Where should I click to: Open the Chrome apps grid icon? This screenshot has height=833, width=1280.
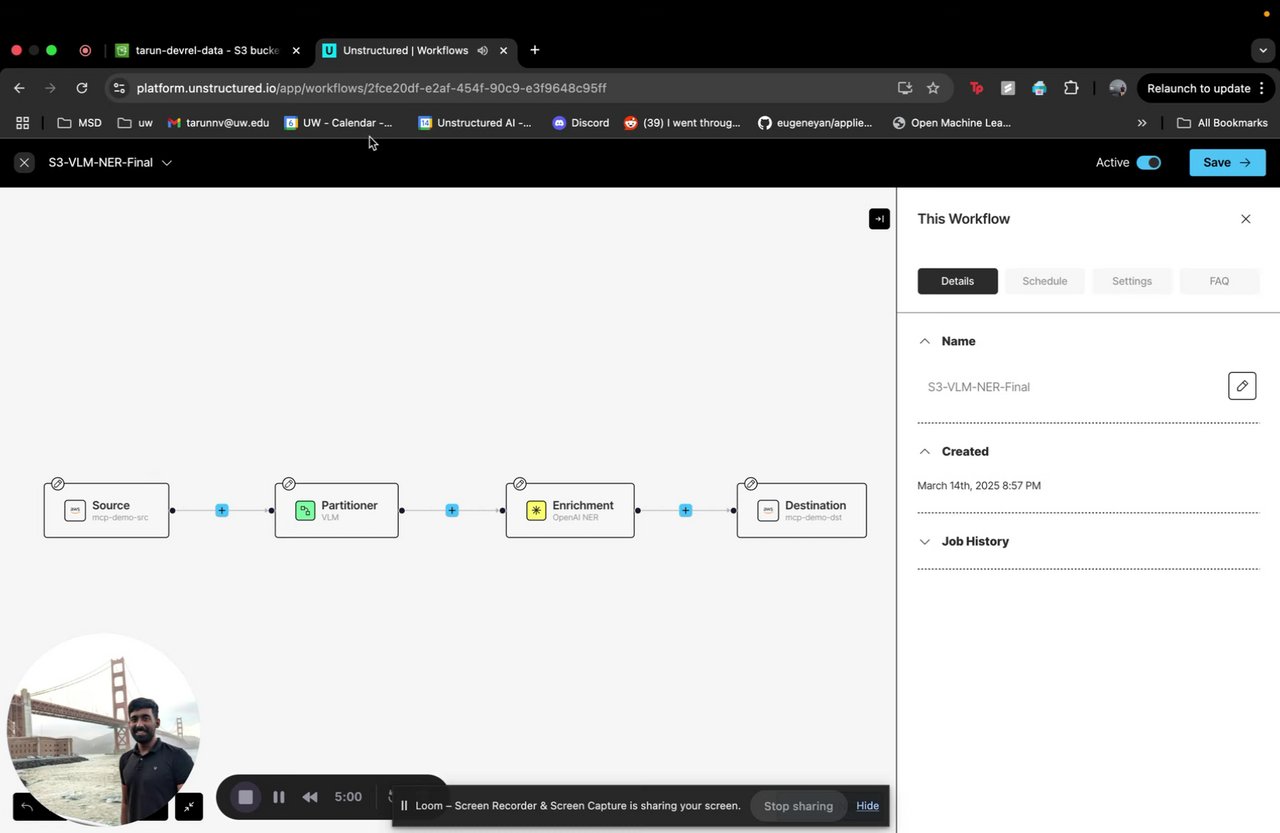point(22,123)
